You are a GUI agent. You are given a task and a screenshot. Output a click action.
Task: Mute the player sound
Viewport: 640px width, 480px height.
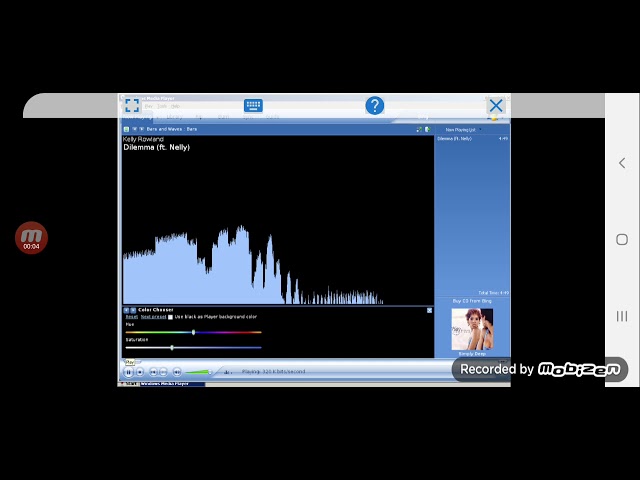coord(177,372)
